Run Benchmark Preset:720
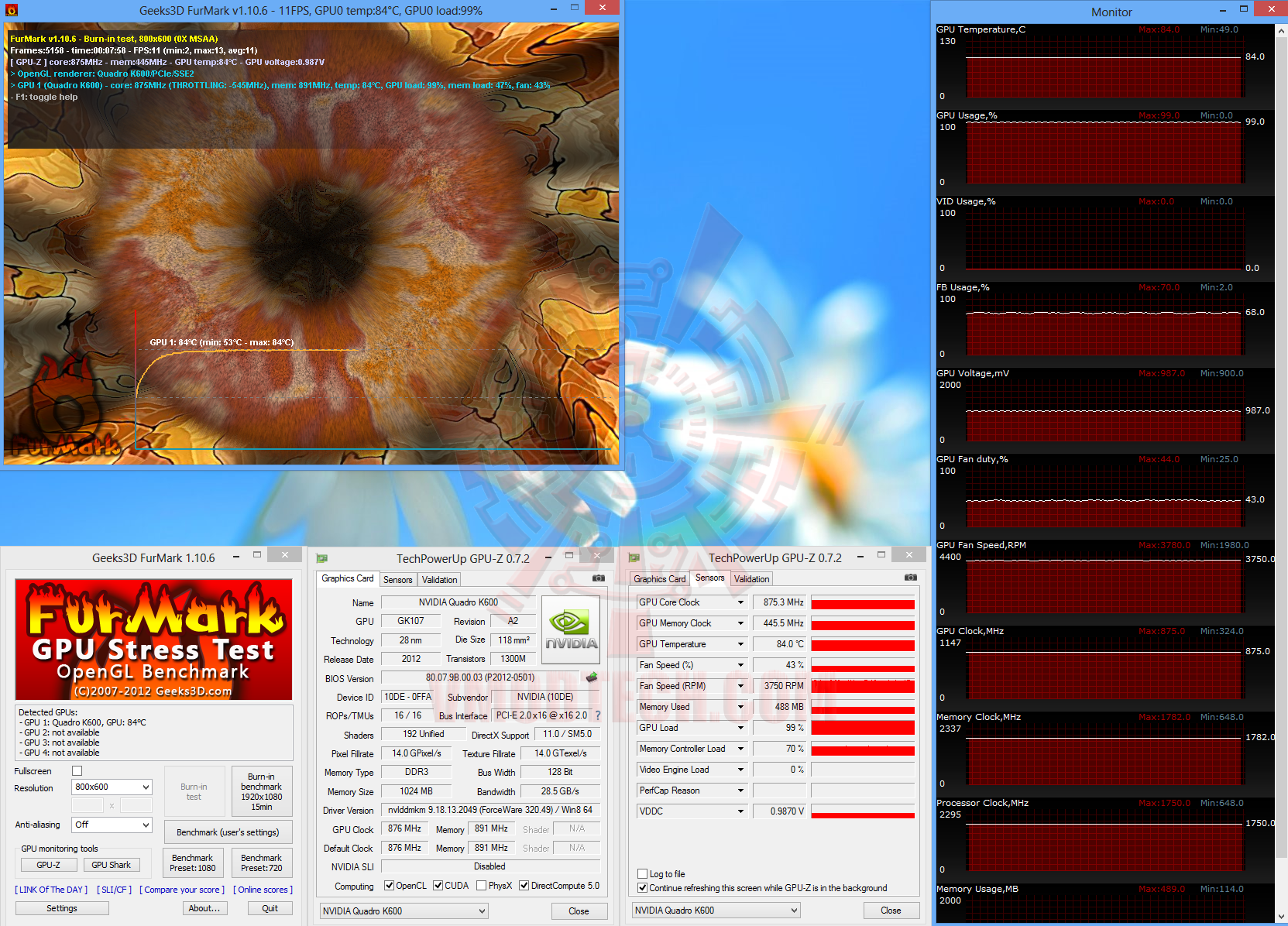 262,863
